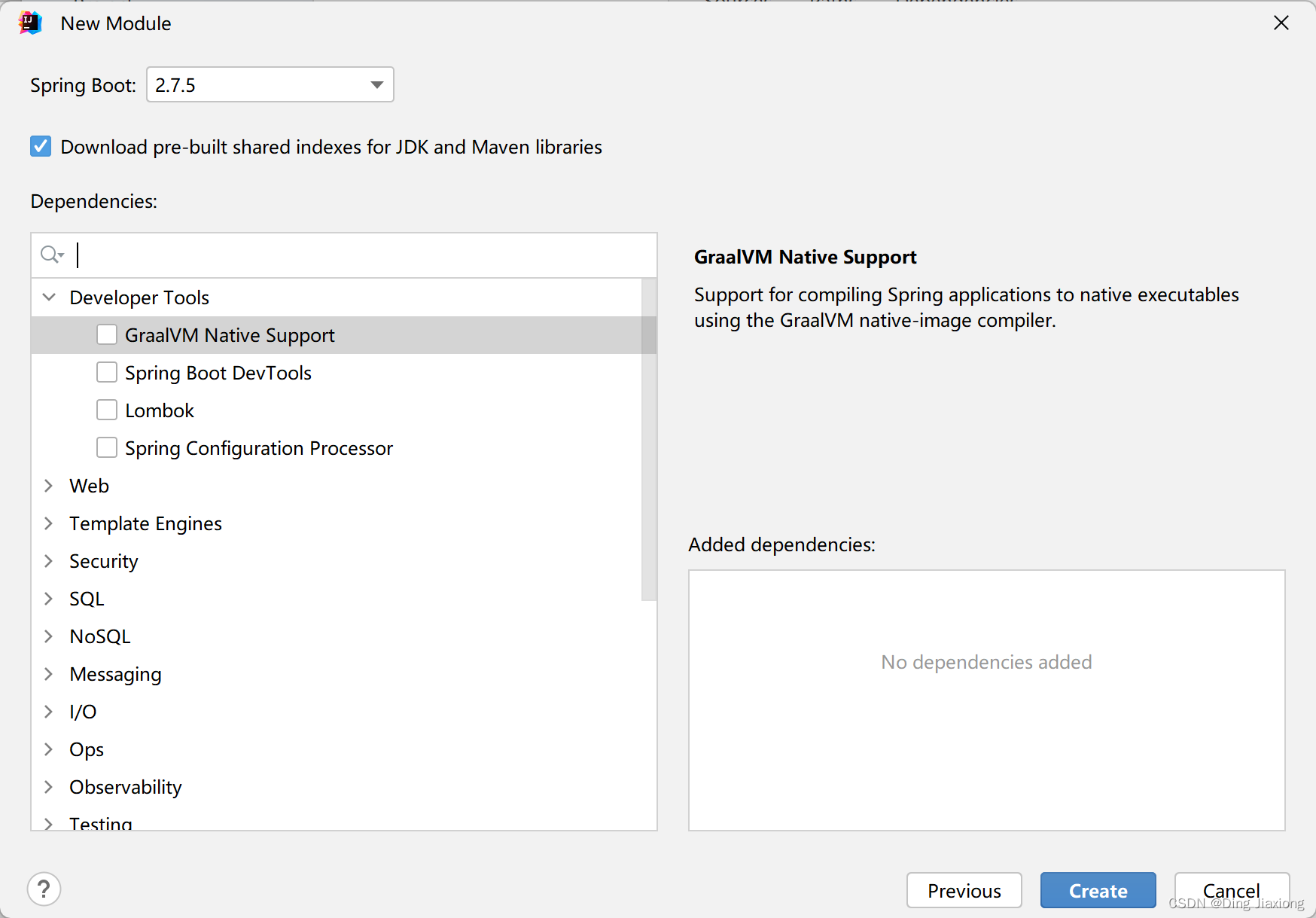Select the NoSQL tree label
Screen dimensions: 1316x918
100,636
